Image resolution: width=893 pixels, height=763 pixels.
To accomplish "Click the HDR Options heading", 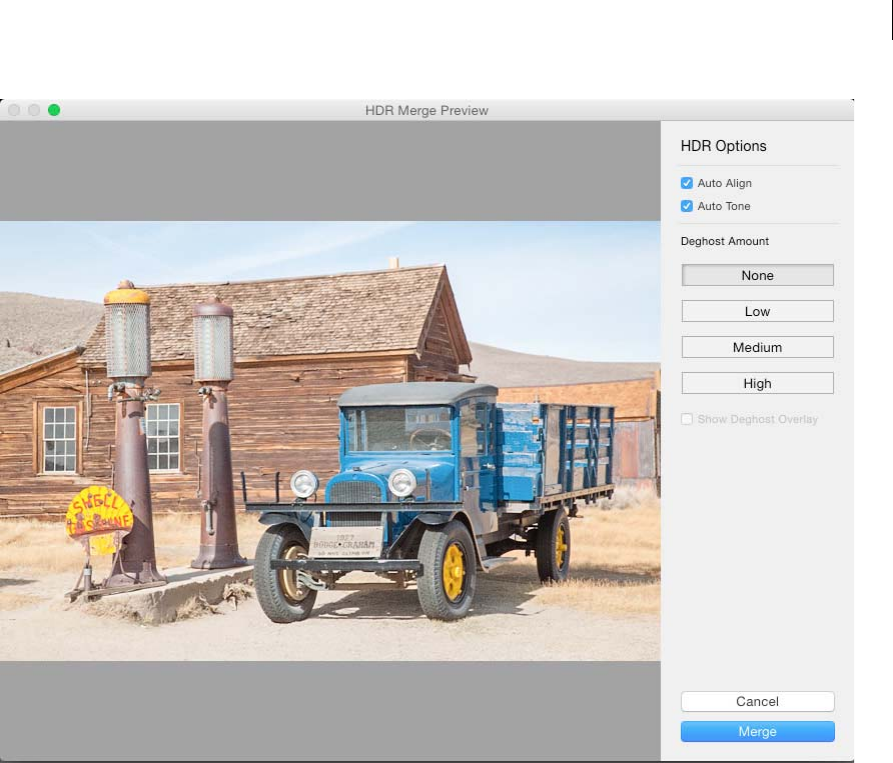I will 723,146.
